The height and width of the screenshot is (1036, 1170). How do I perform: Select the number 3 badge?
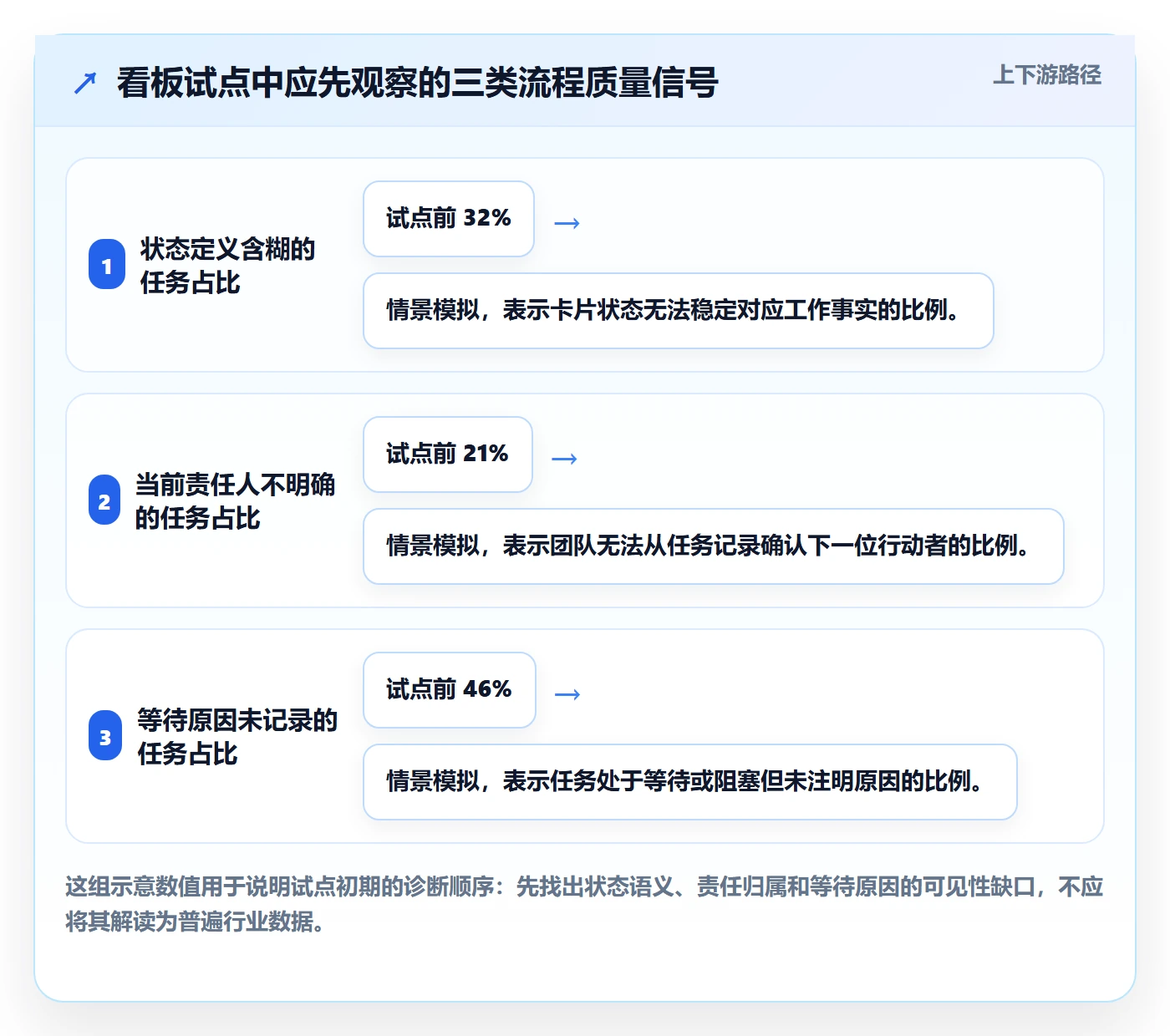(x=105, y=736)
